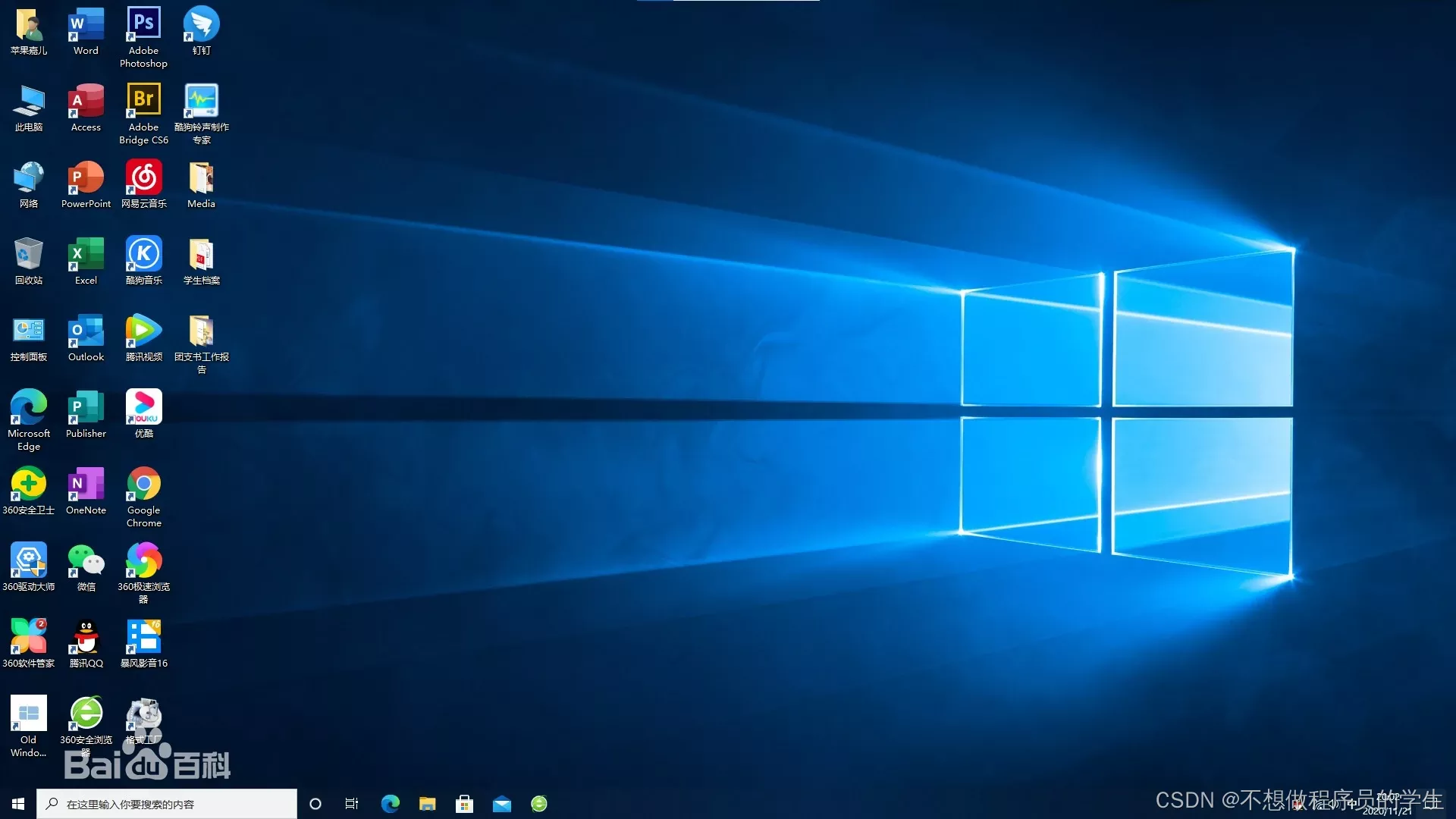
Task: Select the Adobe Photoshop desktop shortcut
Action: point(143,25)
